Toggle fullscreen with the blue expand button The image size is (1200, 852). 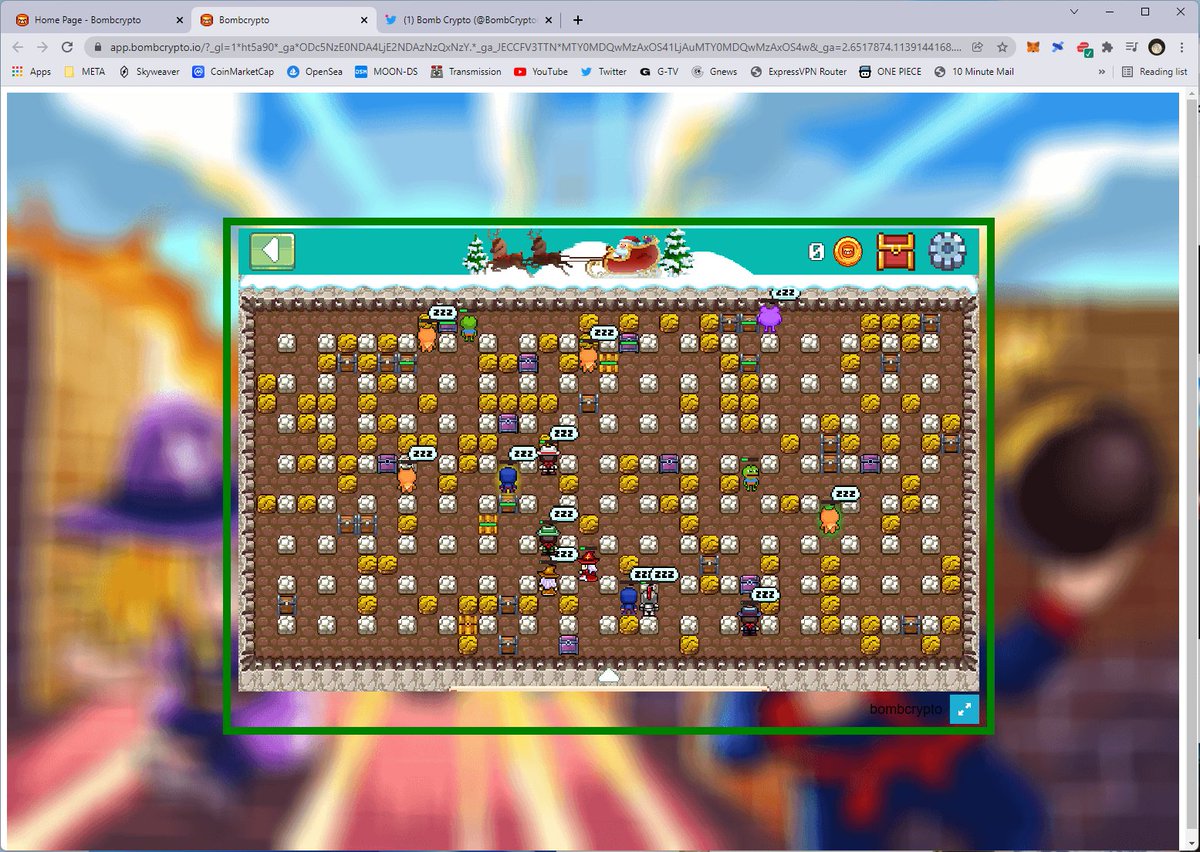963,708
